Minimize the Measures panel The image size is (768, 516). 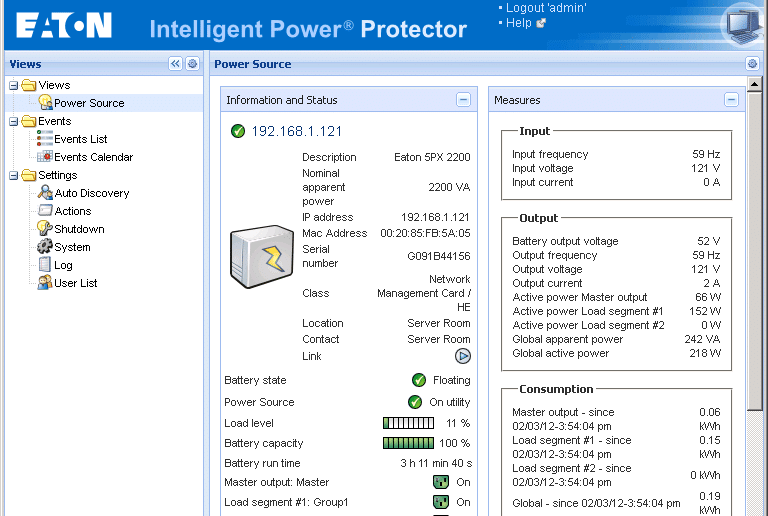click(731, 100)
